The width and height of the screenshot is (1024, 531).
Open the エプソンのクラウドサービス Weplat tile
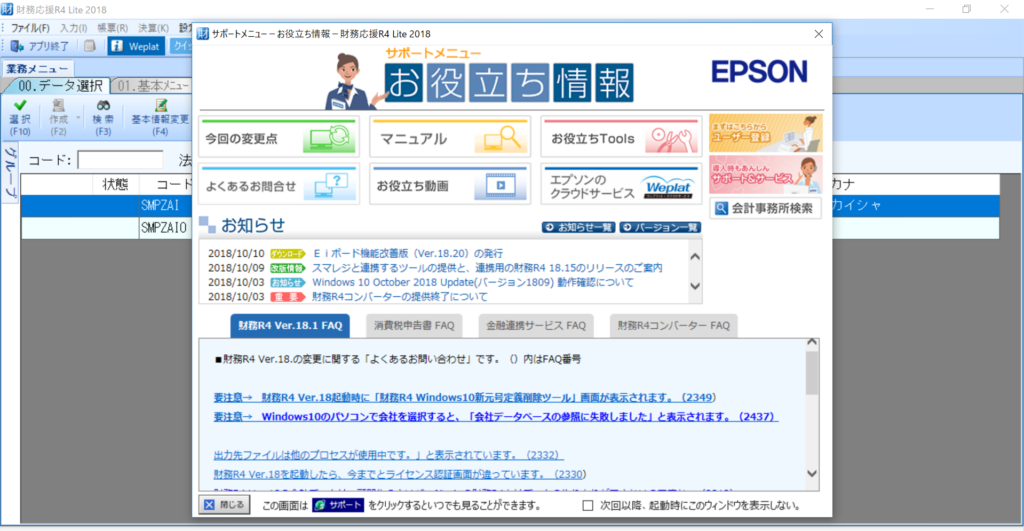point(621,185)
